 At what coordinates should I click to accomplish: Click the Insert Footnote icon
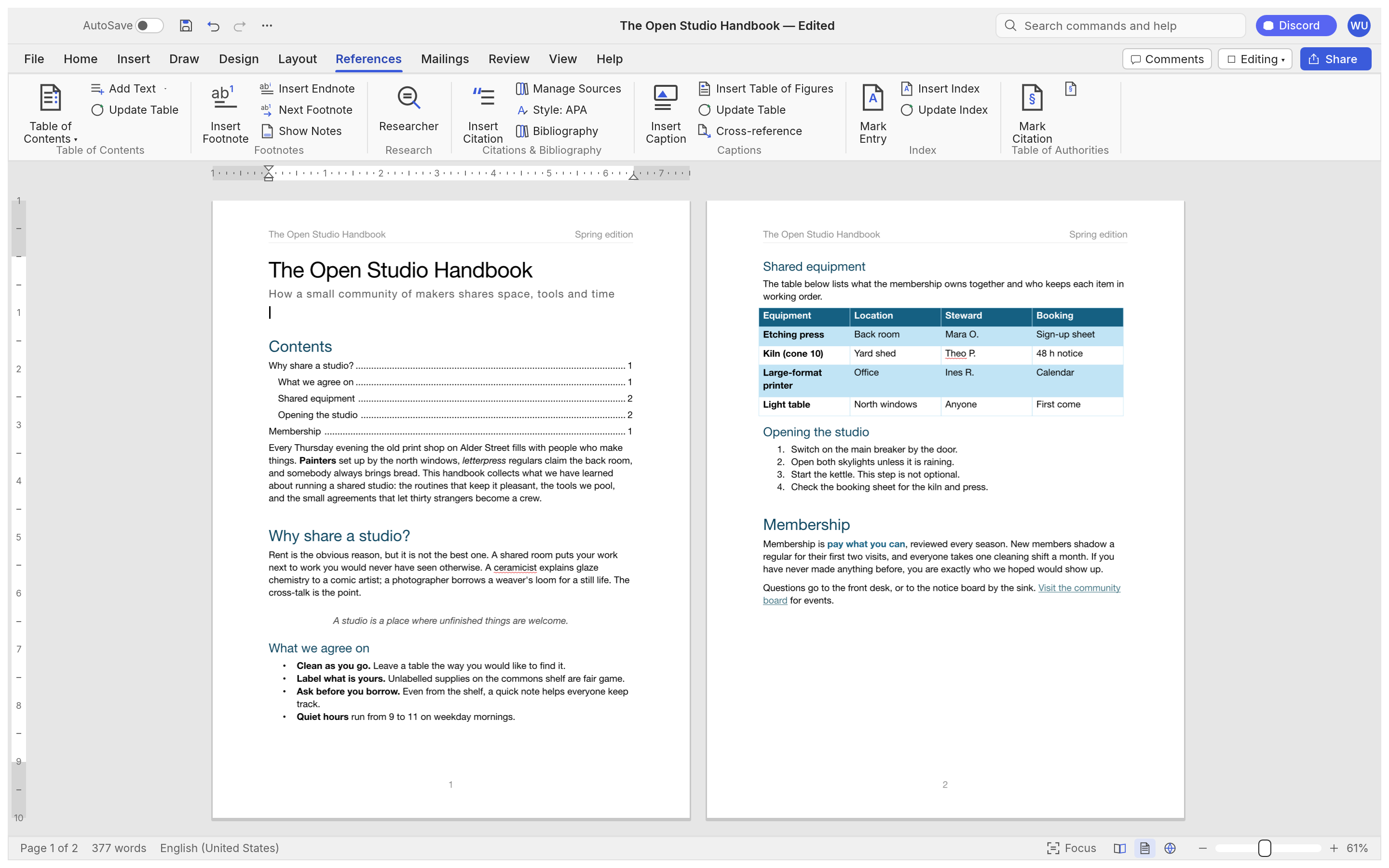(224, 97)
